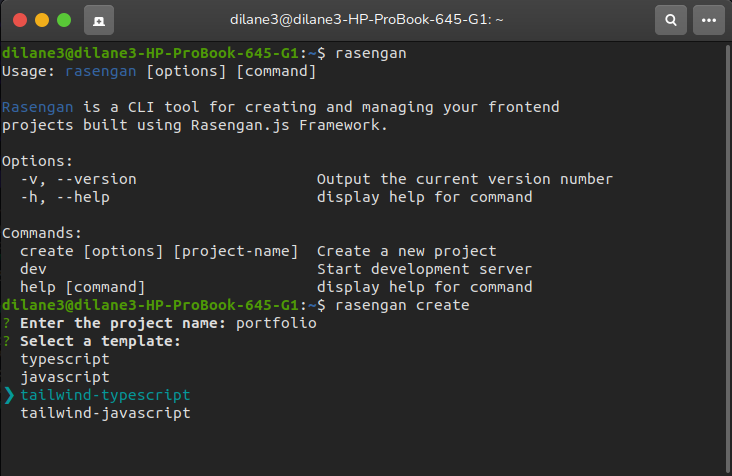Select the typescript template option
This screenshot has width=732, height=476.
click(x=65, y=359)
